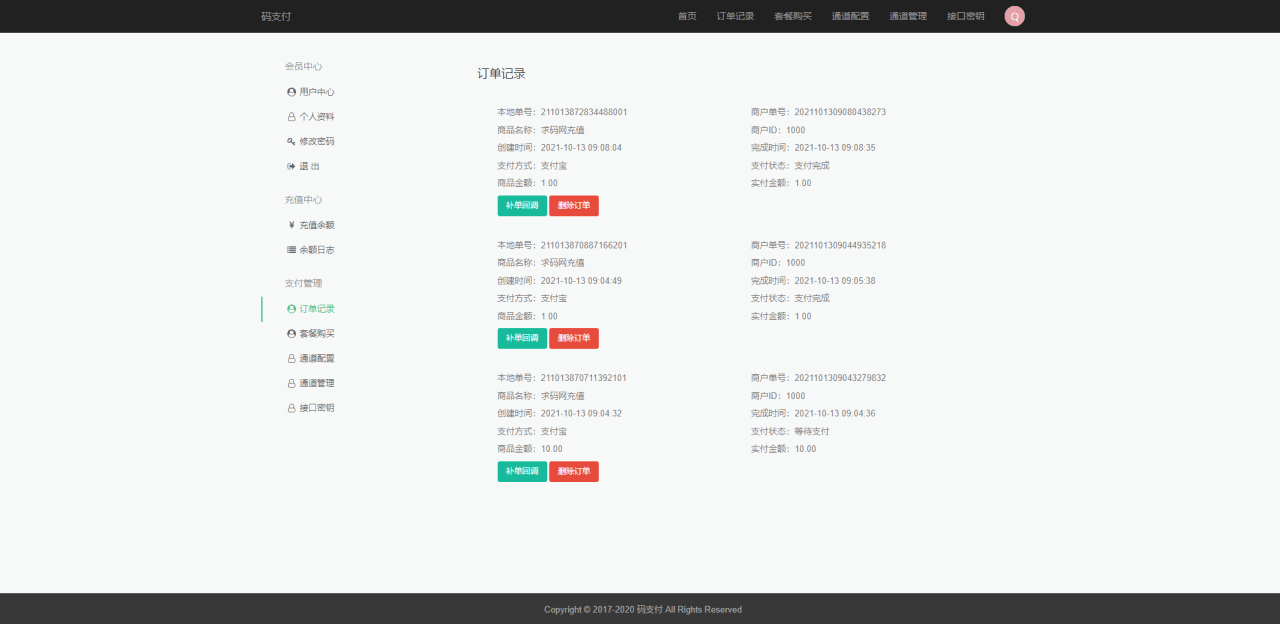Go to 首页 in top navigation

(687, 16)
